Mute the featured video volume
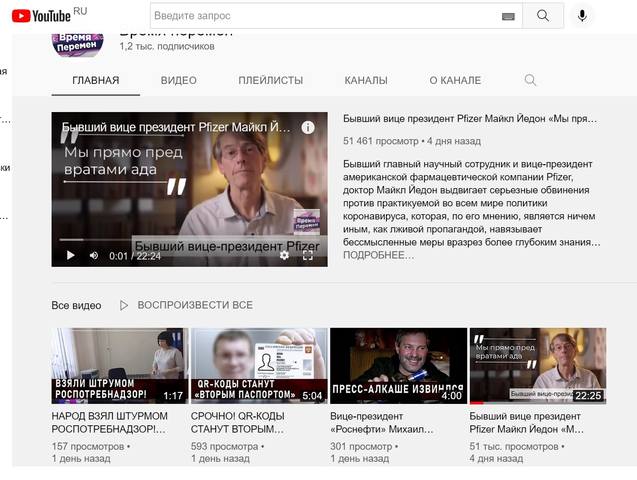637x480 pixels. pyautogui.click(x=94, y=255)
